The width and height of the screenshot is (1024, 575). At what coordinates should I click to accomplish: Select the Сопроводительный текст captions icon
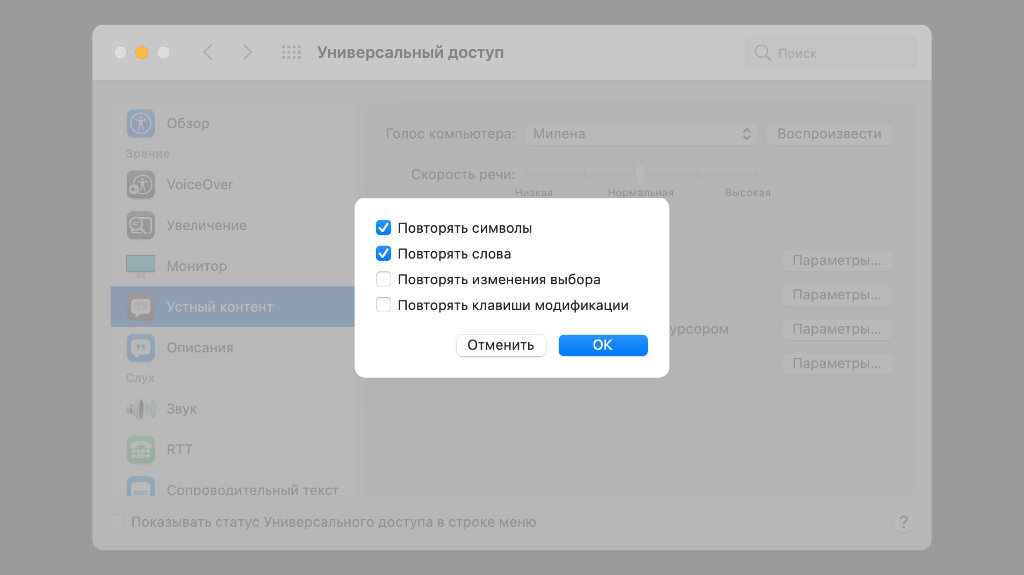tap(140, 487)
